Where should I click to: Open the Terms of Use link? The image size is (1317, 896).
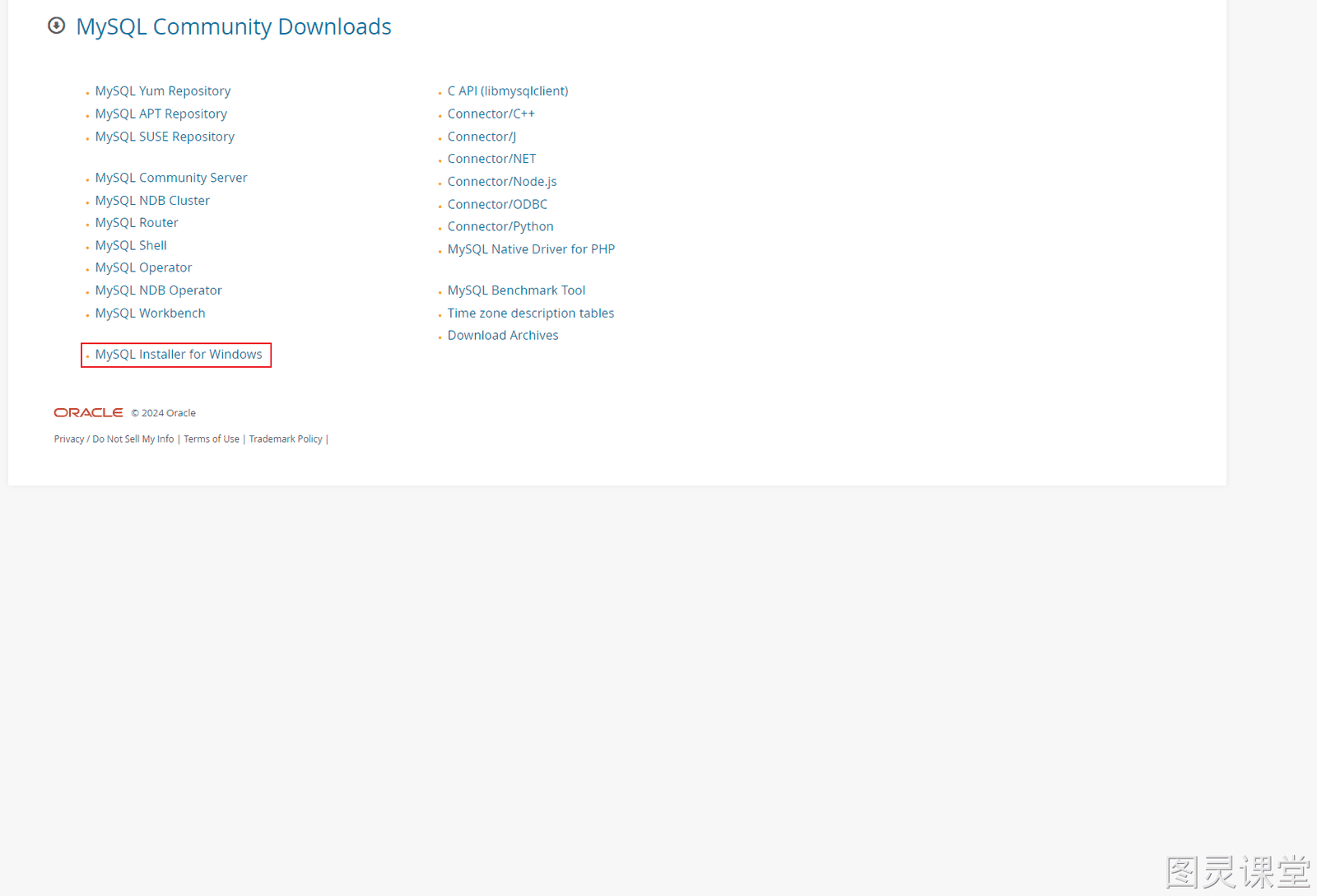click(212, 439)
